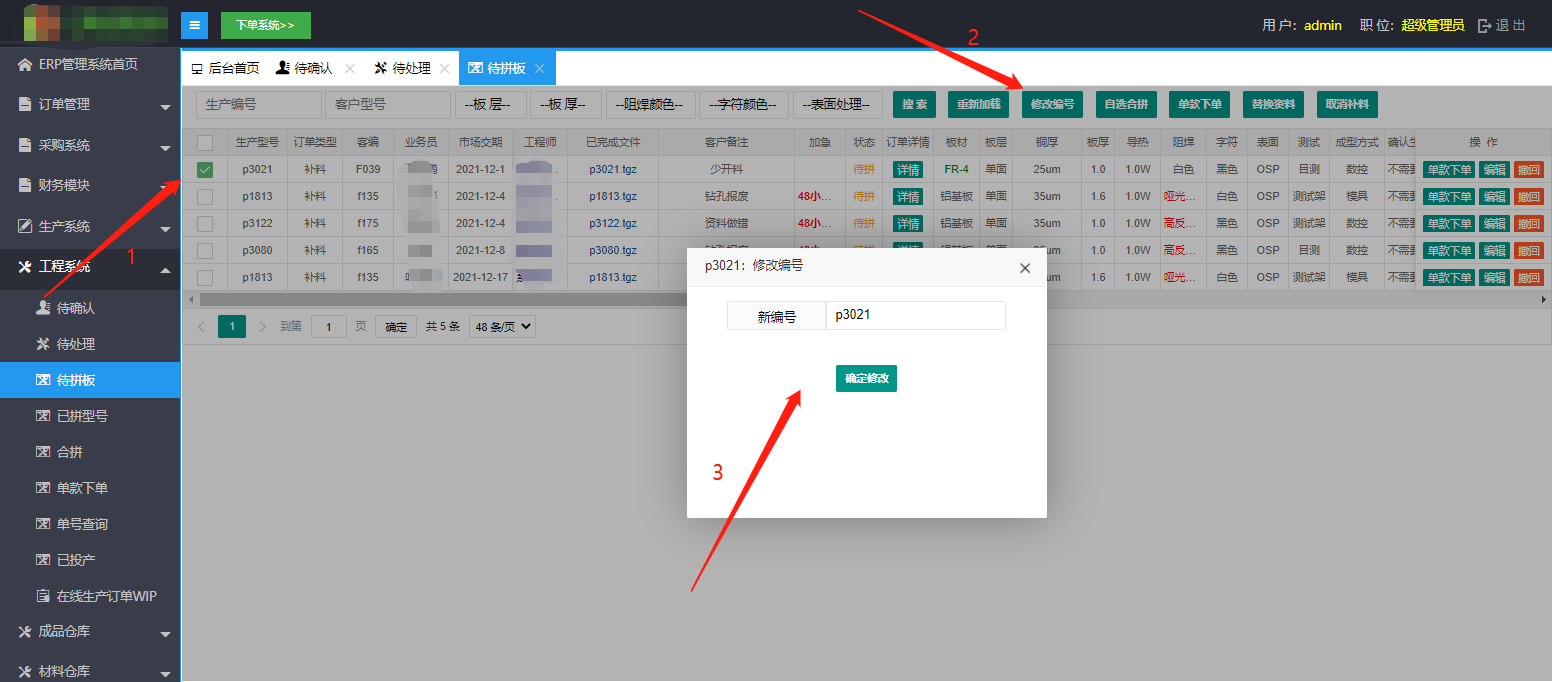Open the 板层 filter dropdown
The width and height of the screenshot is (1552, 682).
coord(490,105)
